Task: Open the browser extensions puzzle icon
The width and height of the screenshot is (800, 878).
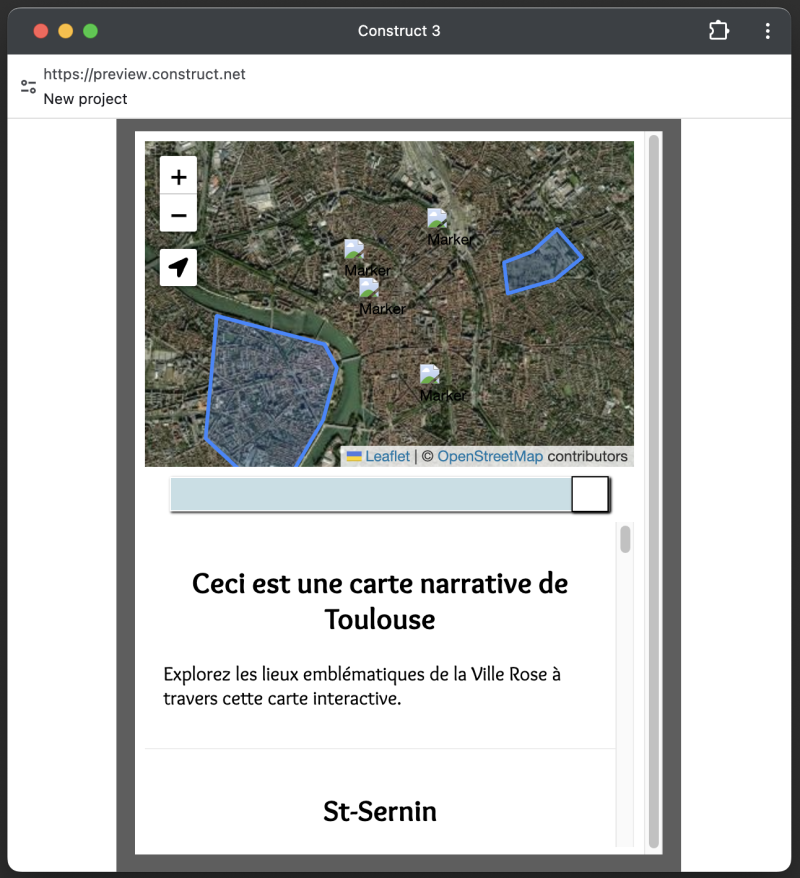Action: pos(719,30)
